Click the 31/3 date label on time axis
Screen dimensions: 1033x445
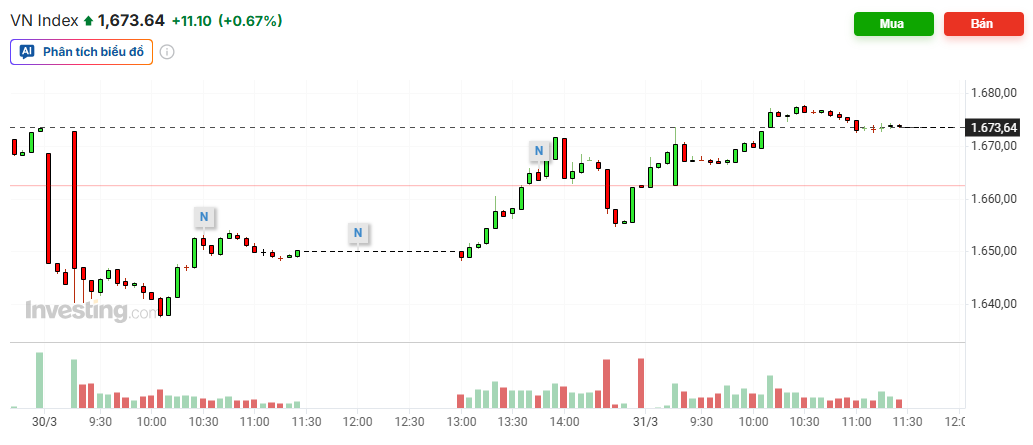[x=646, y=422]
